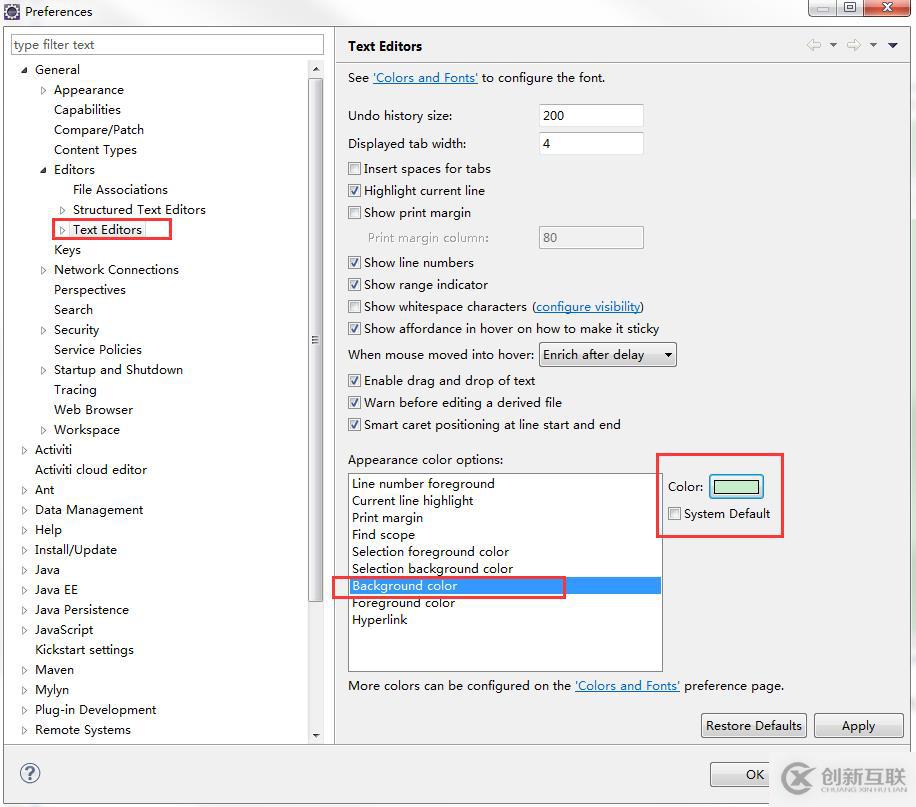Screen dimensions: 916x807
Task: Select Kickstart settings tree item
Action: pos(84,650)
